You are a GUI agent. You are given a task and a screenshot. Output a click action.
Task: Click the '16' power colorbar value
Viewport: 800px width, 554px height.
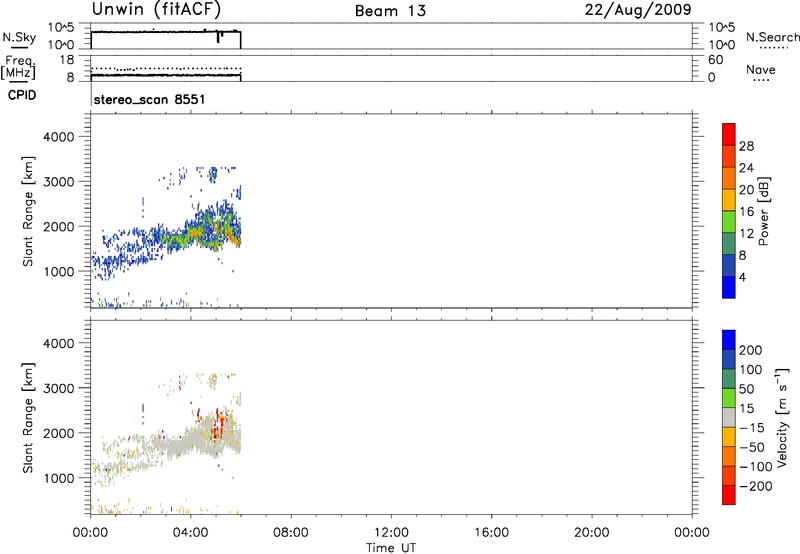(746, 212)
